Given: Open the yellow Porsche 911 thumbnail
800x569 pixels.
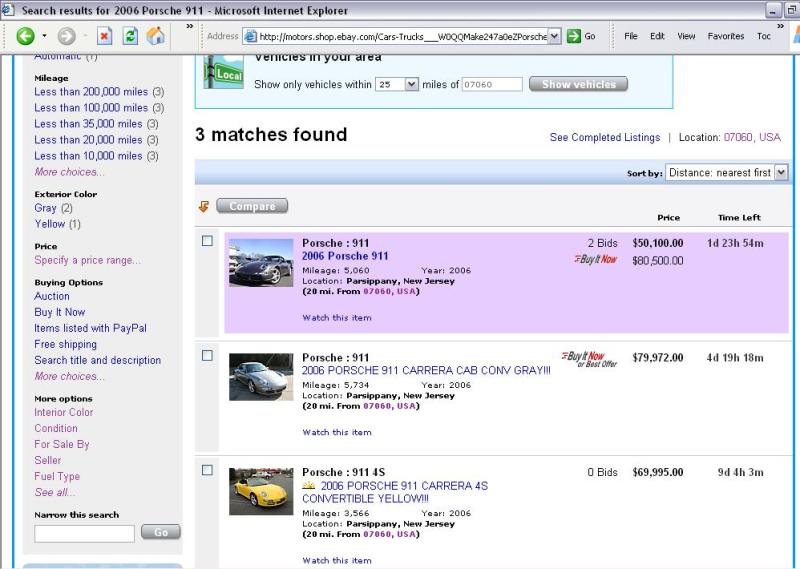Looking at the screenshot, I should tap(261, 491).
